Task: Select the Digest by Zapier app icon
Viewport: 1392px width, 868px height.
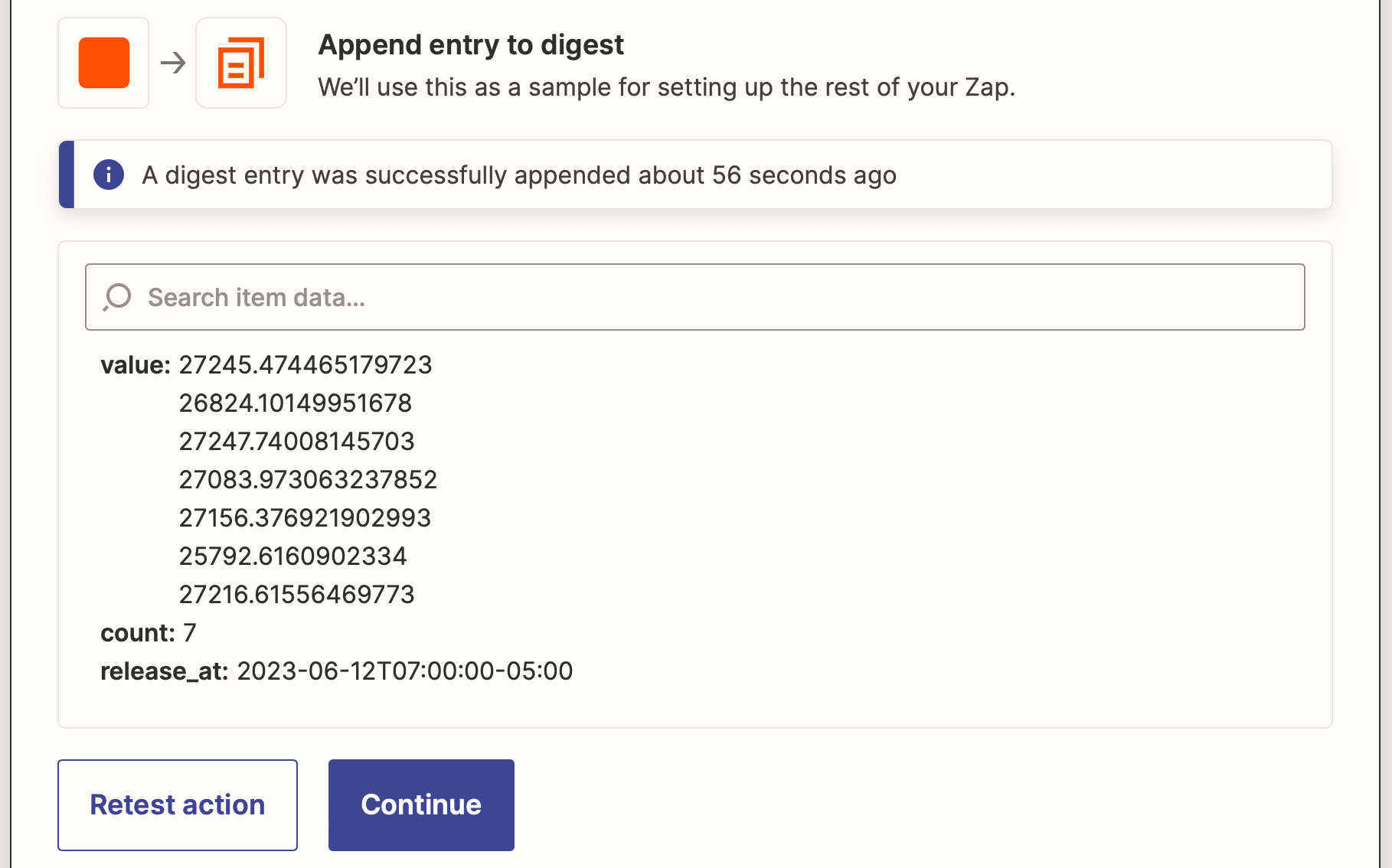Action: pos(240,62)
